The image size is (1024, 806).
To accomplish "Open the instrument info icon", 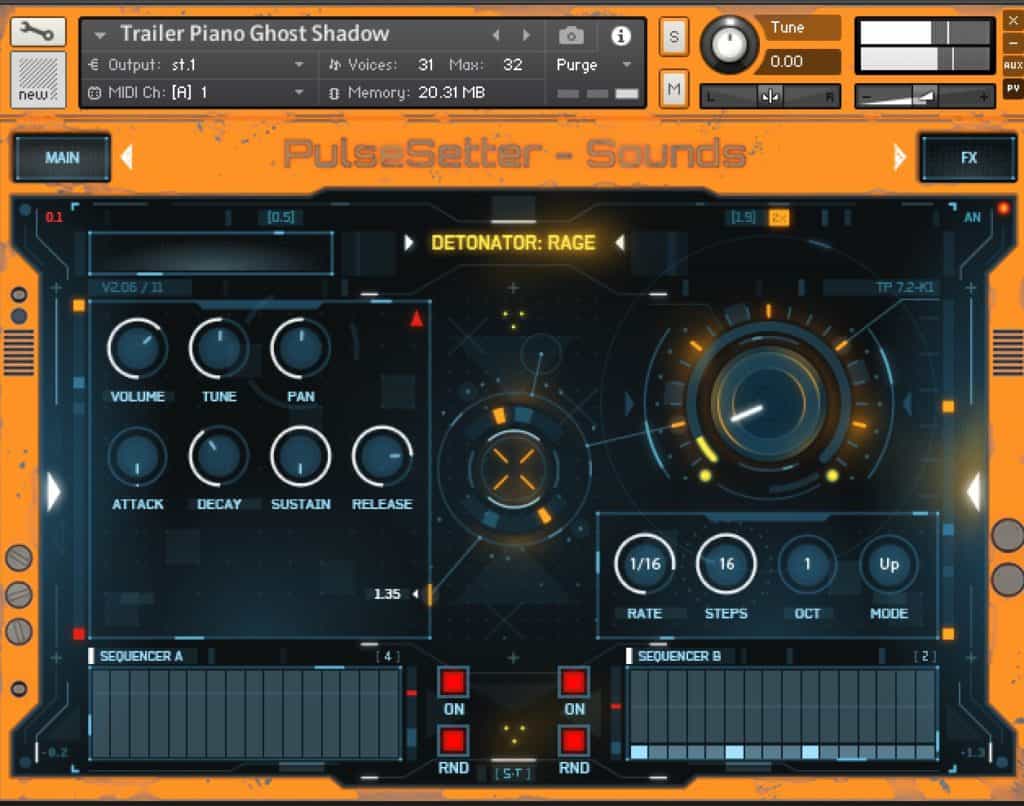I will (x=620, y=35).
